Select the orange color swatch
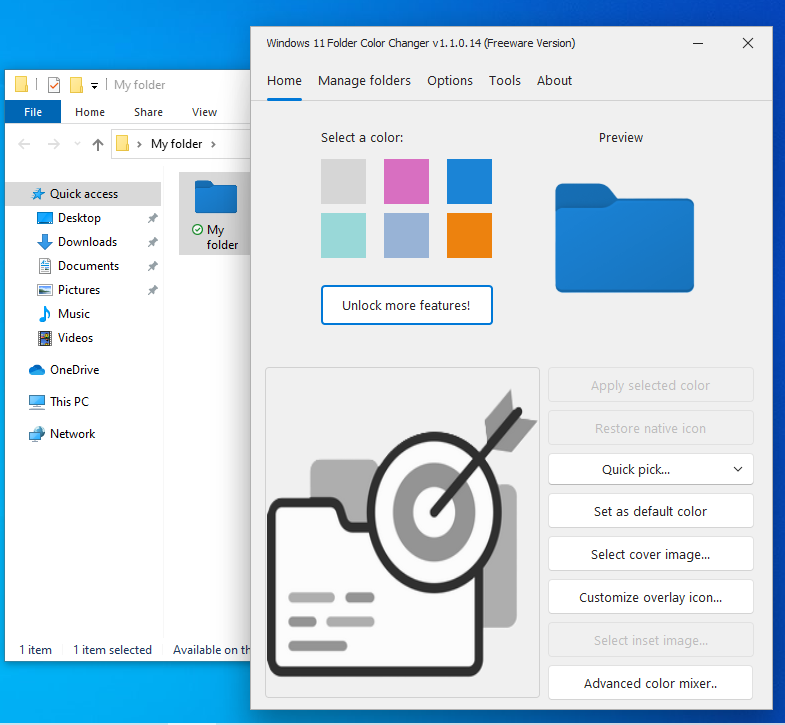 [469, 235]
